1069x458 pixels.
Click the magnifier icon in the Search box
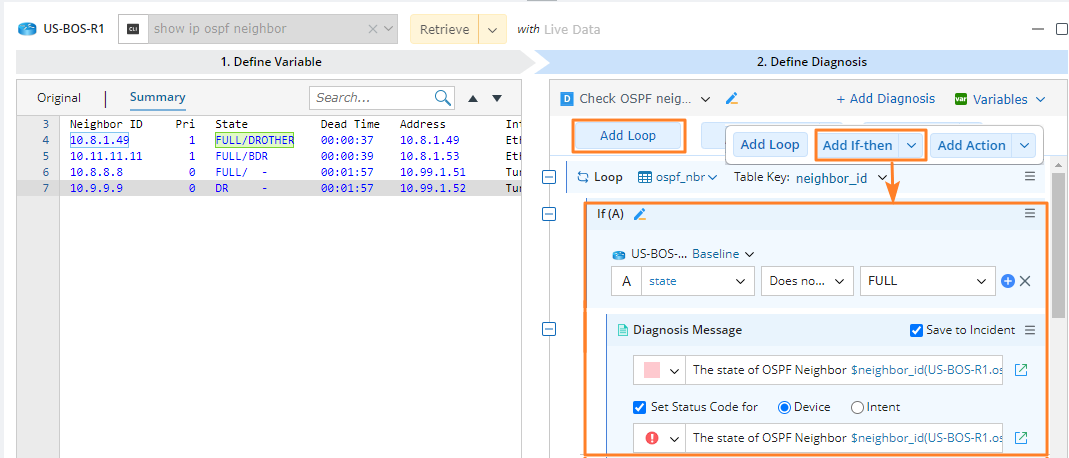(443, 98)
